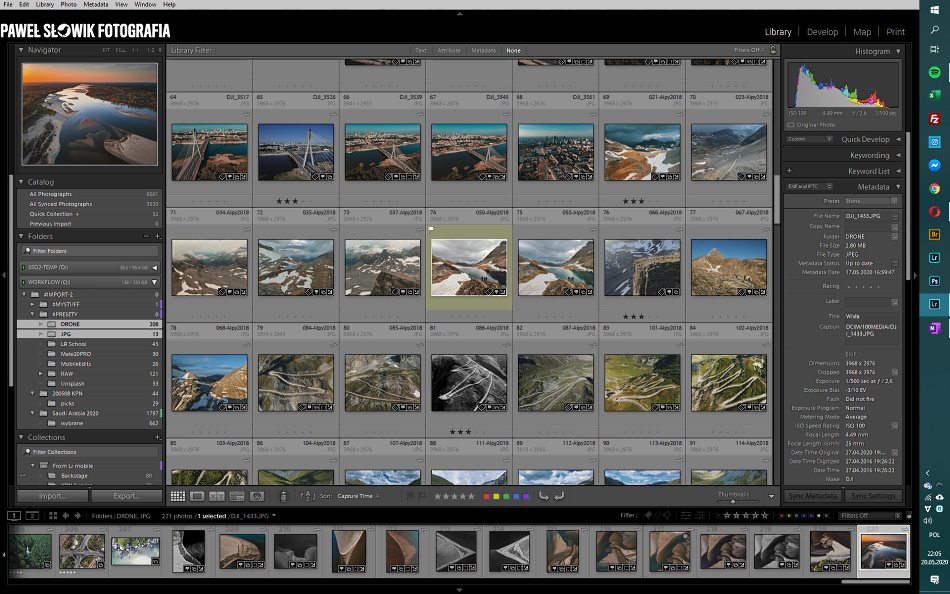950x594 pixels.
Task: Click the rotate counter-clockwise arrow icon
Action: click(x=543, y=496)
